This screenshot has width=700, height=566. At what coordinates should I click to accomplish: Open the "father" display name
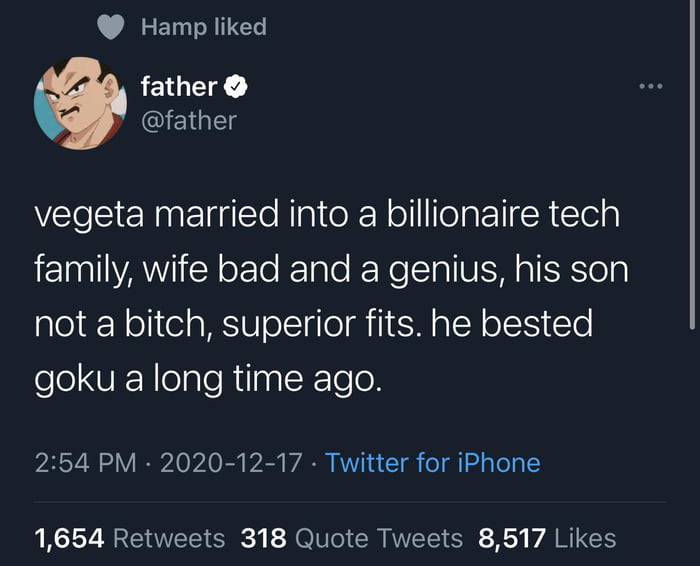[179, 87]
